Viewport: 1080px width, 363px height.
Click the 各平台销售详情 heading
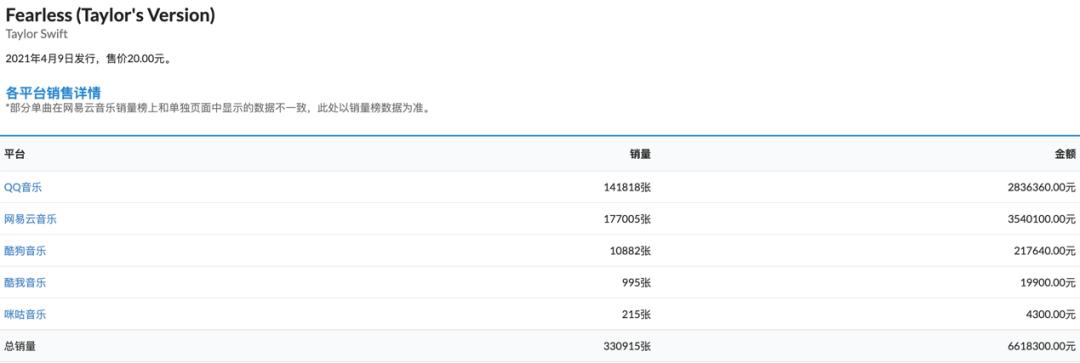[54, 93]
